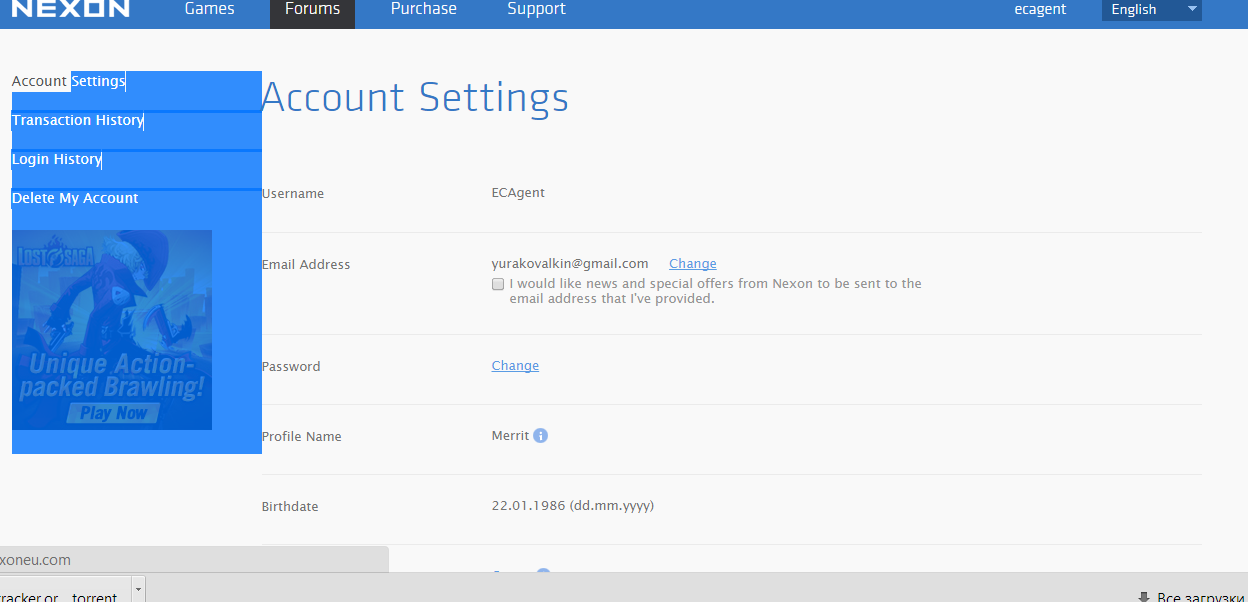Click the Lost Saga Play Now banner
The height and width of the screenshot is (602, 1248).
pos(112,330)
